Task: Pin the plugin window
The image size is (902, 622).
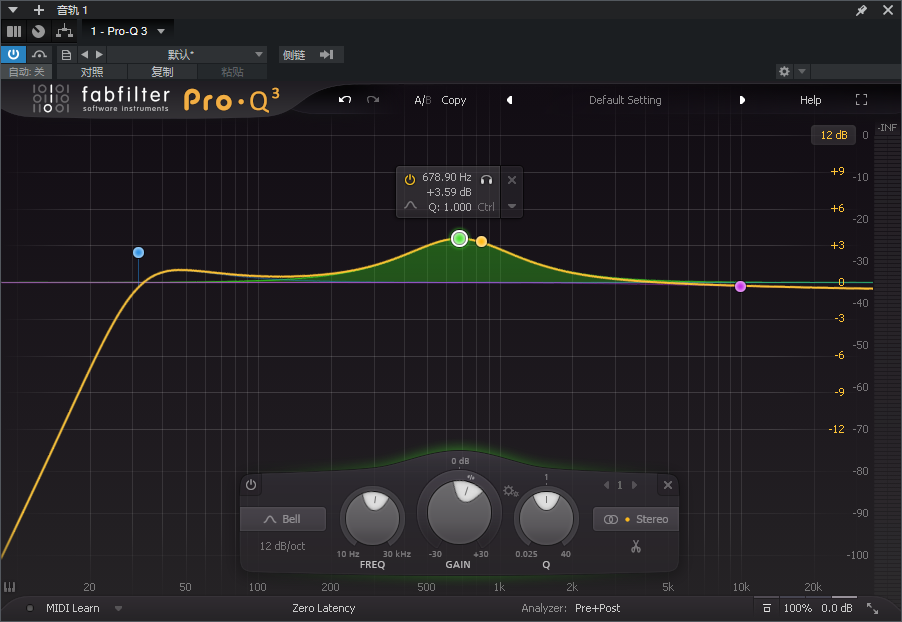Action: 861,10
